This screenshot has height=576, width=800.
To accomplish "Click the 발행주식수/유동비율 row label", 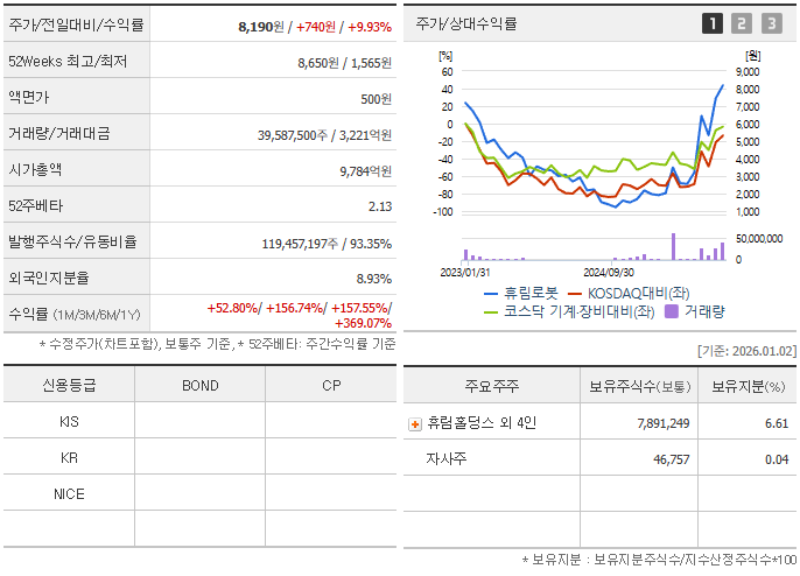I will point(72,241).
